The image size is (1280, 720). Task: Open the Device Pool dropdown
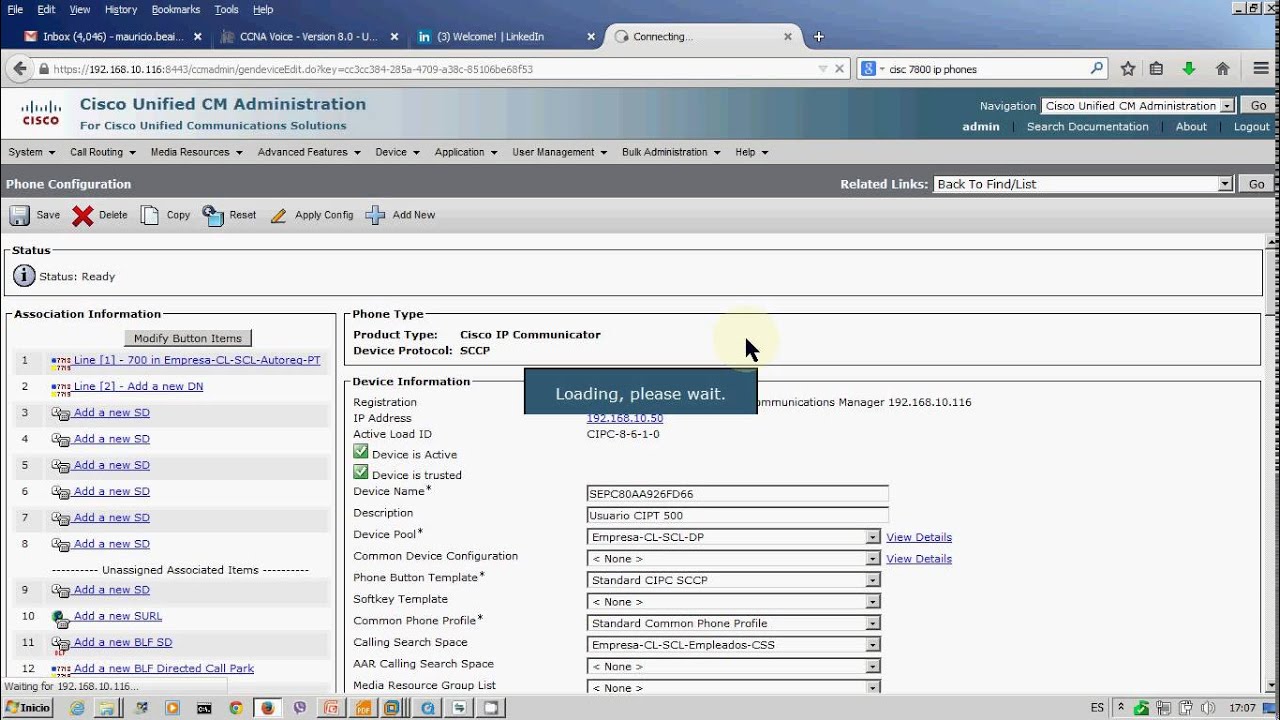click(734, 537)
